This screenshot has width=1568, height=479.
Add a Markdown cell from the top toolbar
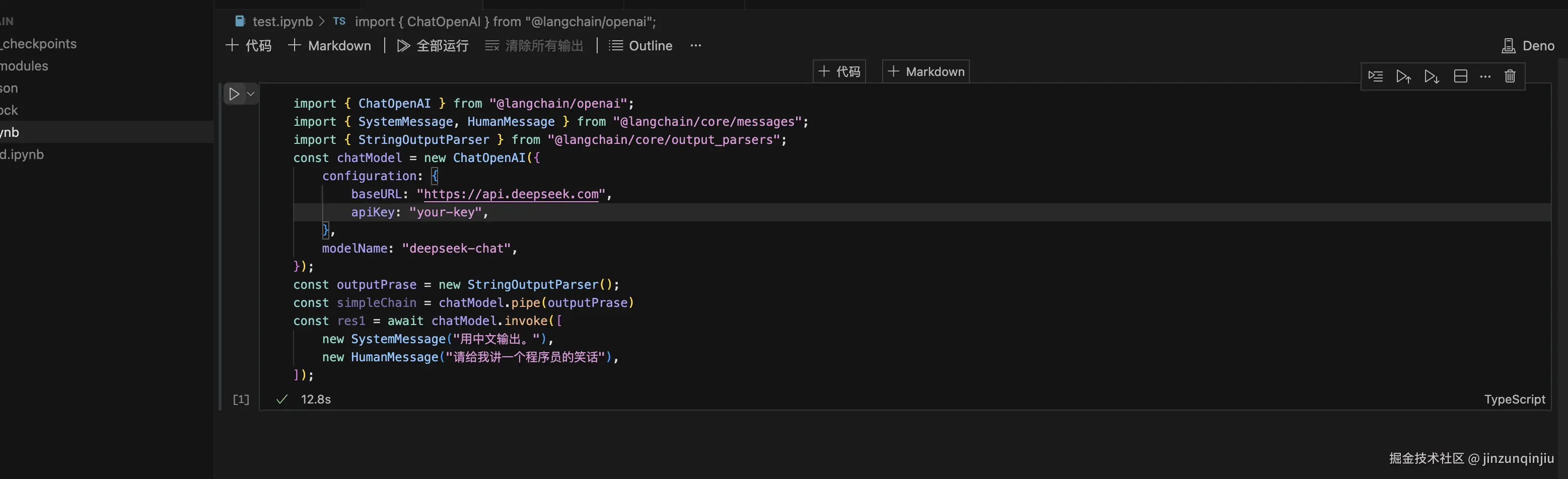[x=329, y=46]
